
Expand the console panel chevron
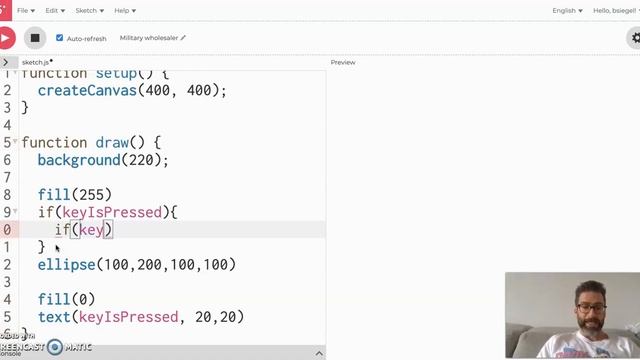point(319,353)
